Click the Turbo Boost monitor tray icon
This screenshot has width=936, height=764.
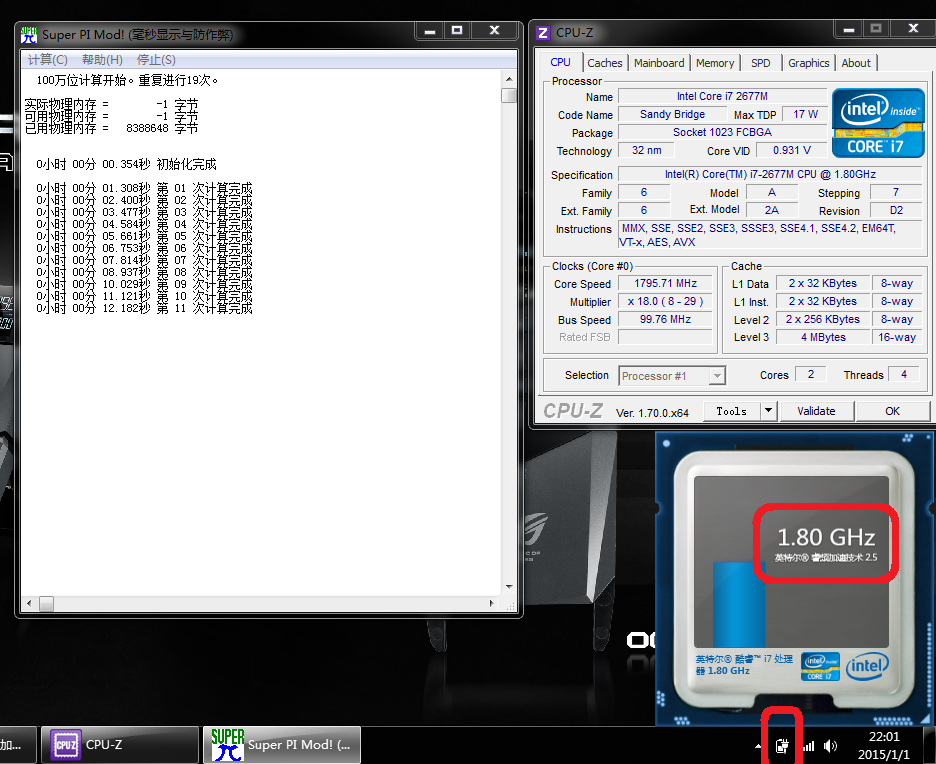tap(781, 745)
